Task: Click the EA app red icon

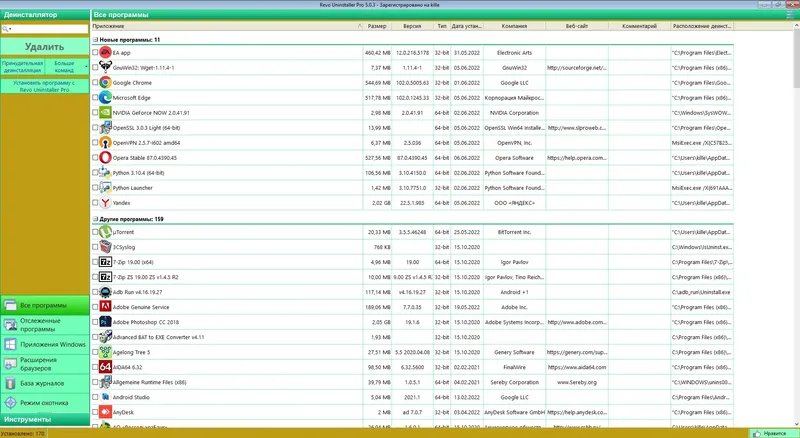Action: pyautogui.click(x=105, y=53)
